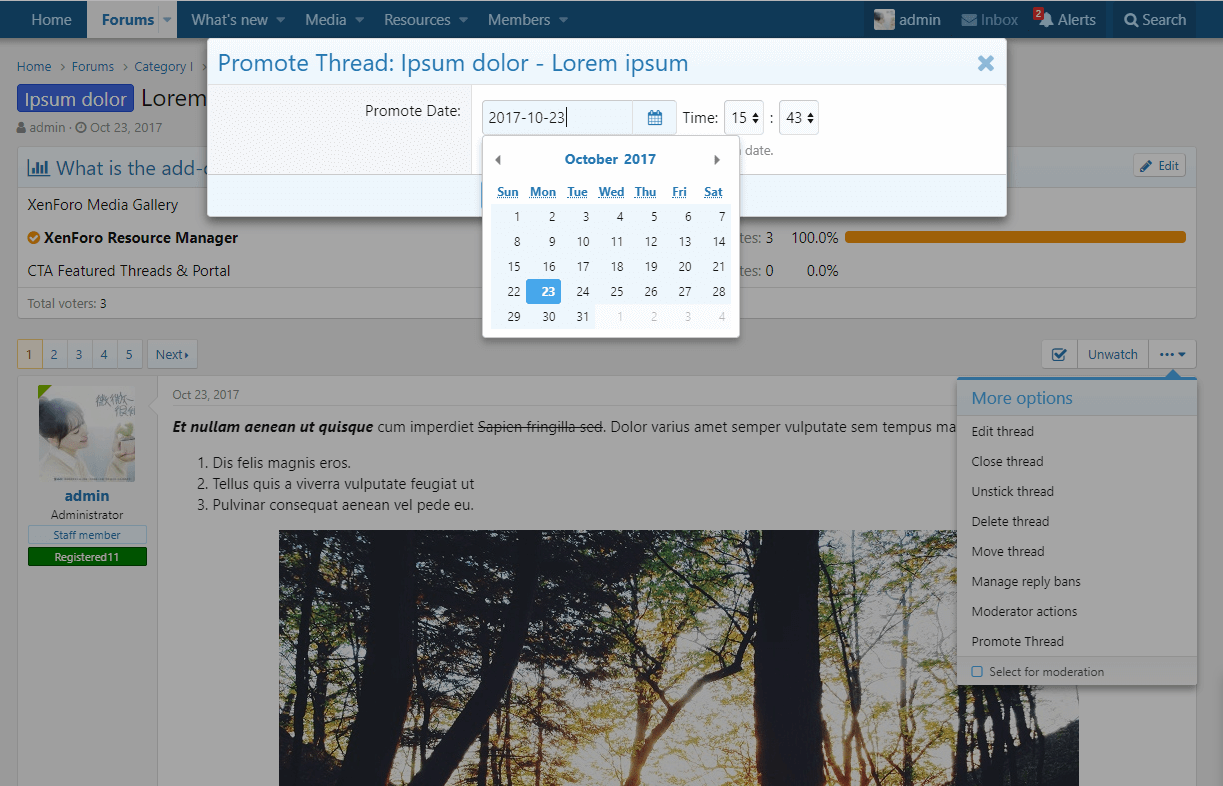The image size is (1223, 786).
Task: Expand the Forums navigation dropdown arrow
Action: (167, 20)
